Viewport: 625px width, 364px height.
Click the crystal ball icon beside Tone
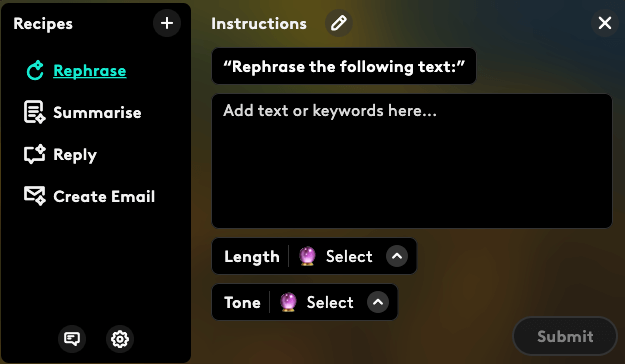pos(288,302)
